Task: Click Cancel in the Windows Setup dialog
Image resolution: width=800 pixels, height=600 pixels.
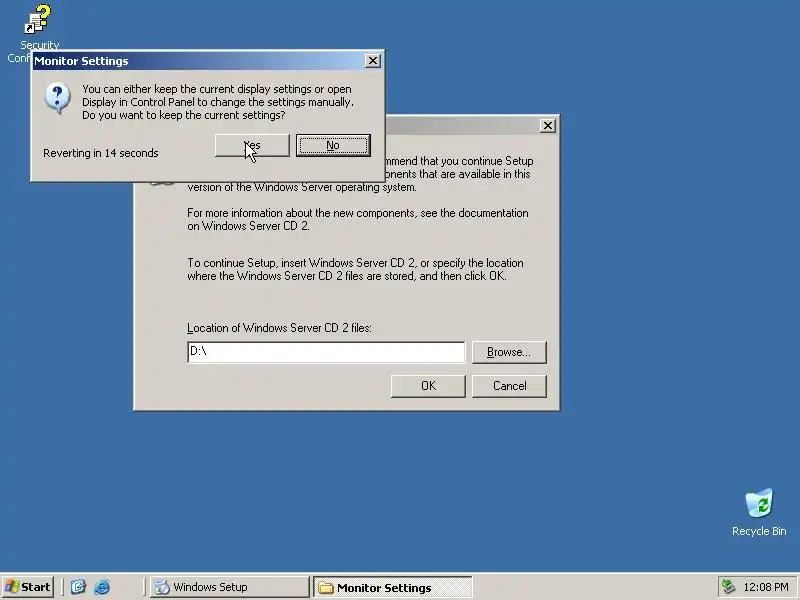Action: [x=509, y=386]
